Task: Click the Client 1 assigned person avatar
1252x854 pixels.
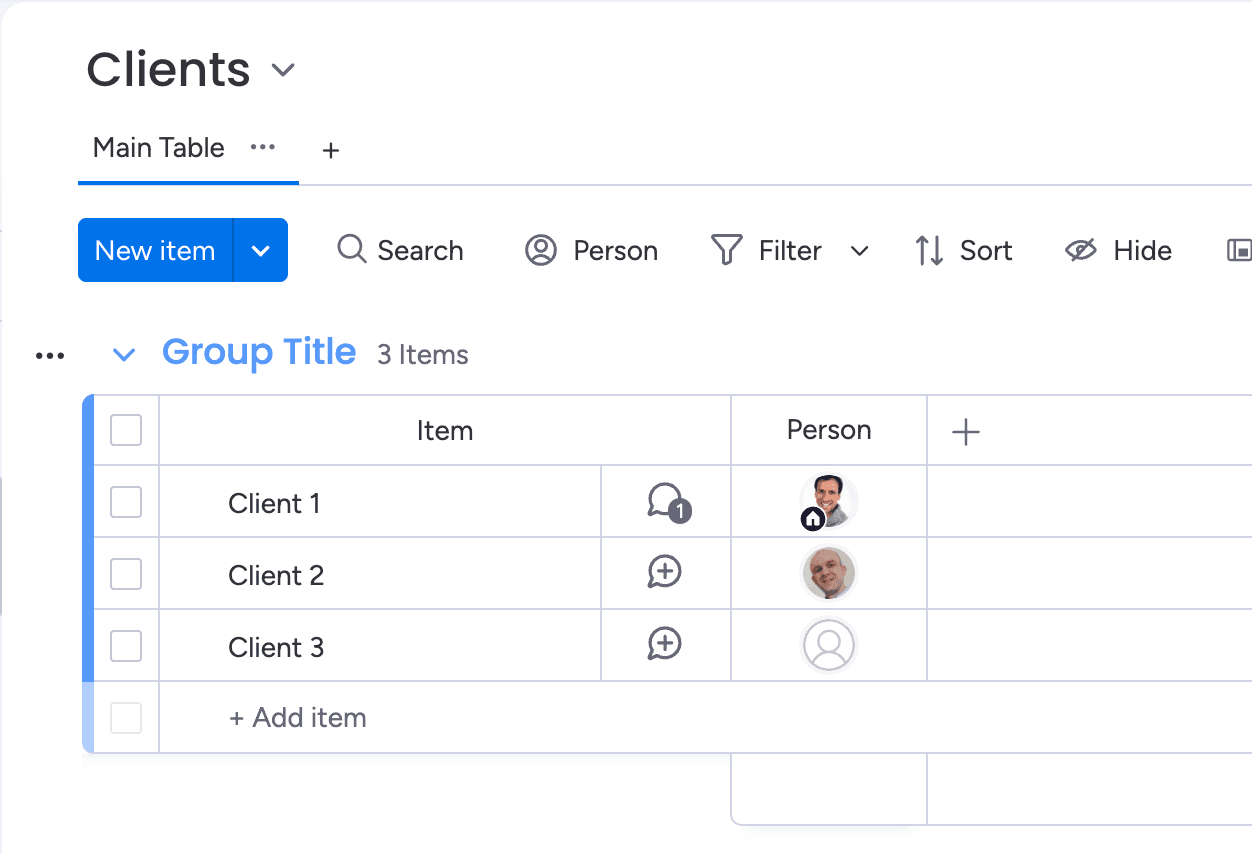Action: point(829,502)
